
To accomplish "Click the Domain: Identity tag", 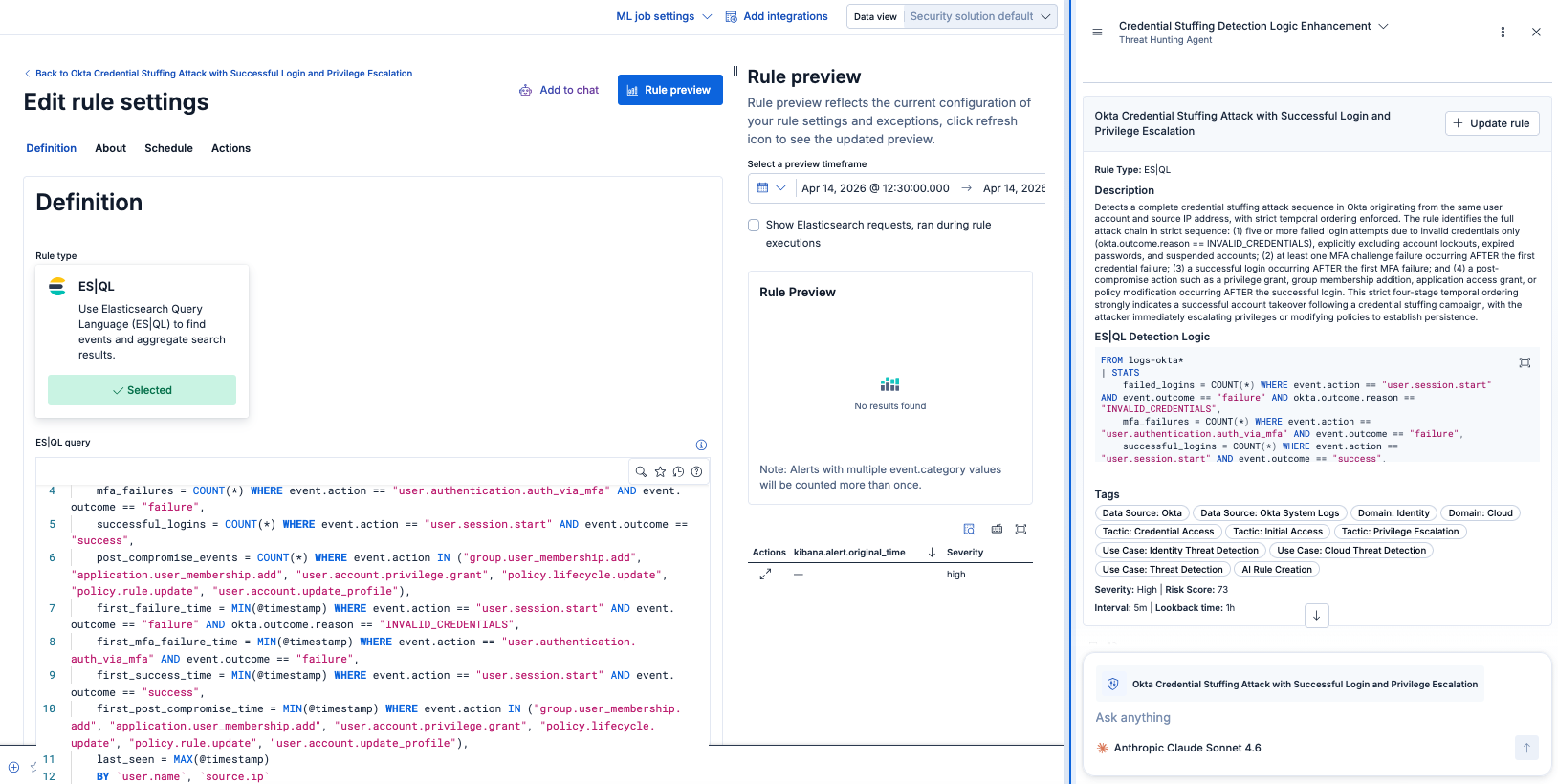I will [1393, 513].
